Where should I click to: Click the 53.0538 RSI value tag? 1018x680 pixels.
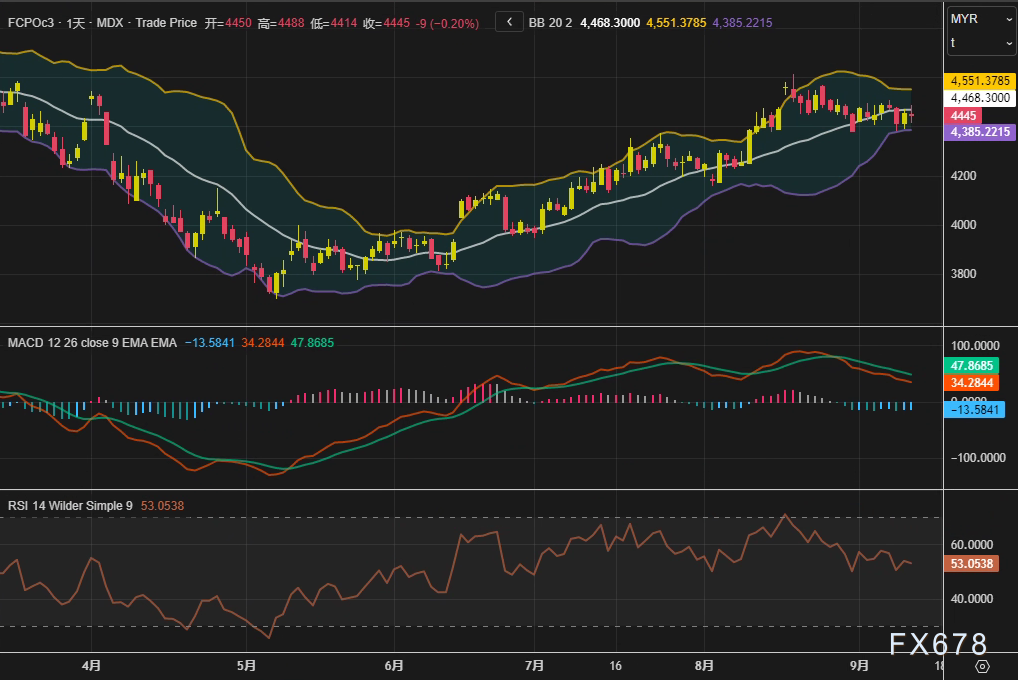971,564
